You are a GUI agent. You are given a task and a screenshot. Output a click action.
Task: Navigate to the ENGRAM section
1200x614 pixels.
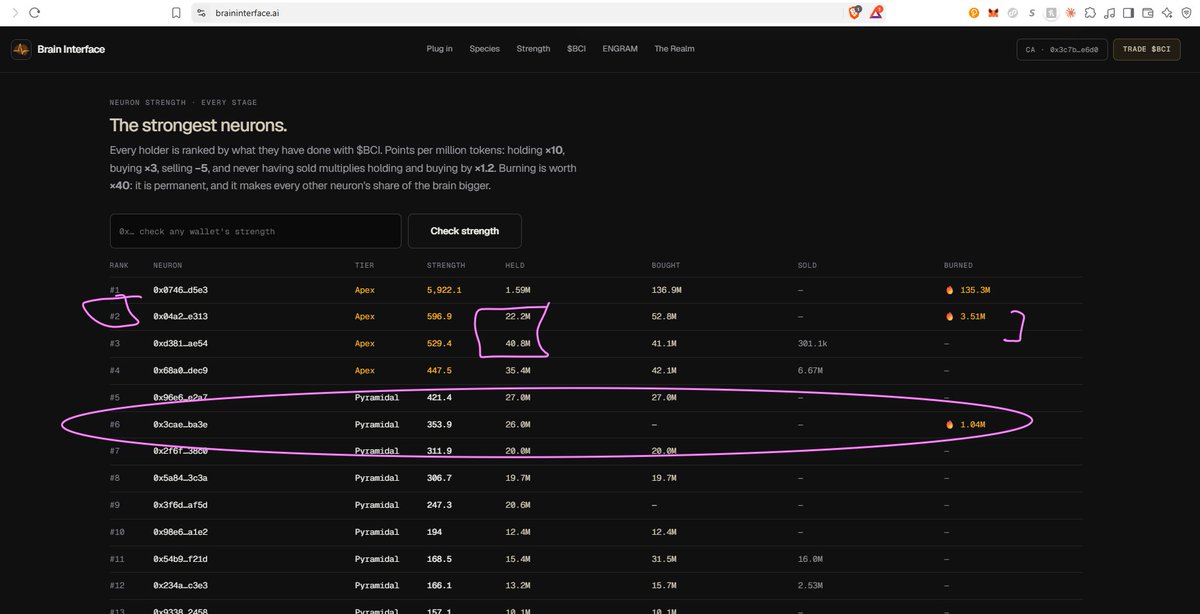tap(620, 49)
